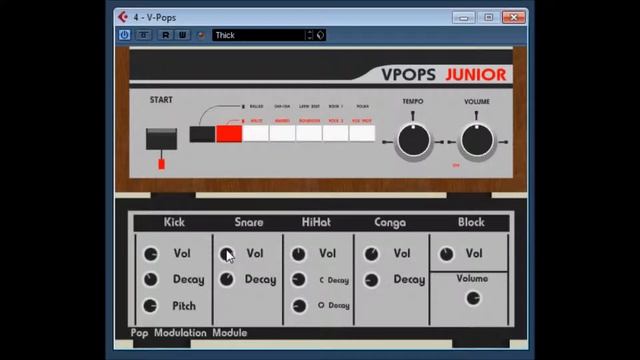Click the HiHat Vol knob
The width and height of the screenshot is (640, 360).
[299, 254]
